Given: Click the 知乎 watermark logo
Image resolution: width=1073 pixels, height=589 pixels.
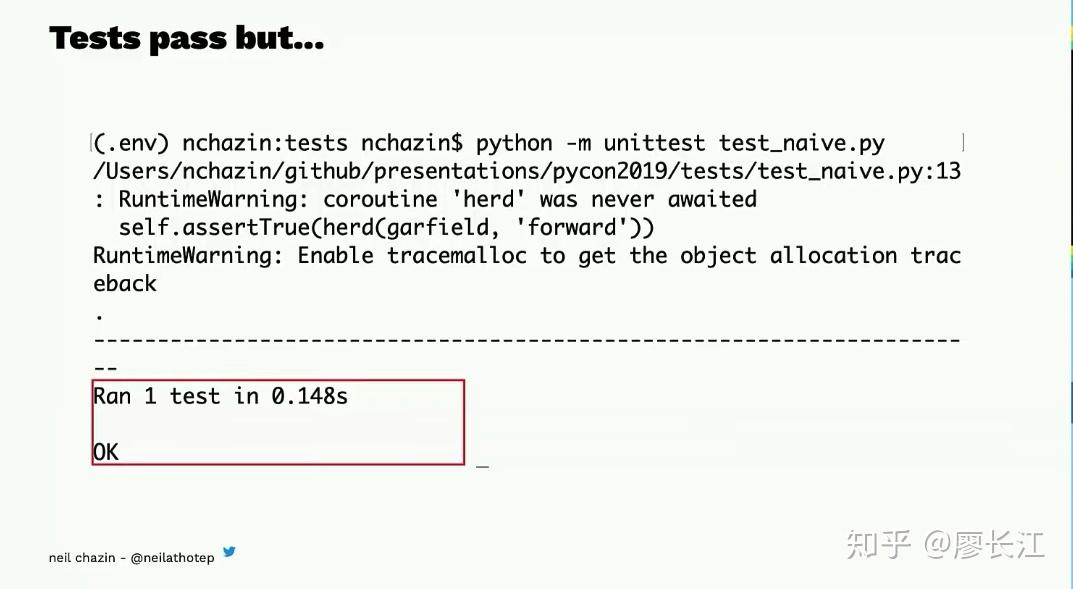Looking at the screenshot, I should pyautogui.click(x=879, y=544).
